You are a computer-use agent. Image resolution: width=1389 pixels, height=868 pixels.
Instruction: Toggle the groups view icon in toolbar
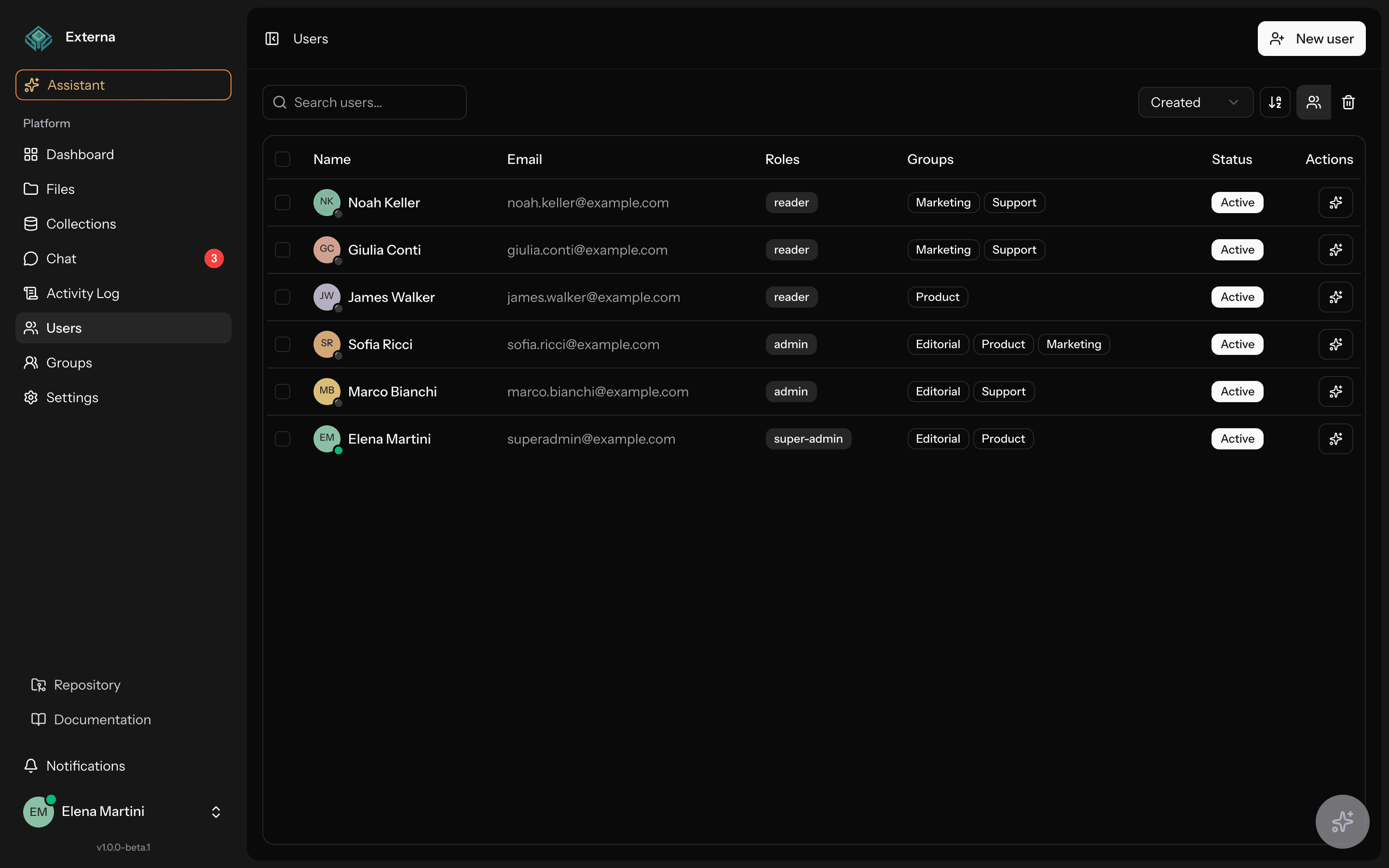(1313, 102)
